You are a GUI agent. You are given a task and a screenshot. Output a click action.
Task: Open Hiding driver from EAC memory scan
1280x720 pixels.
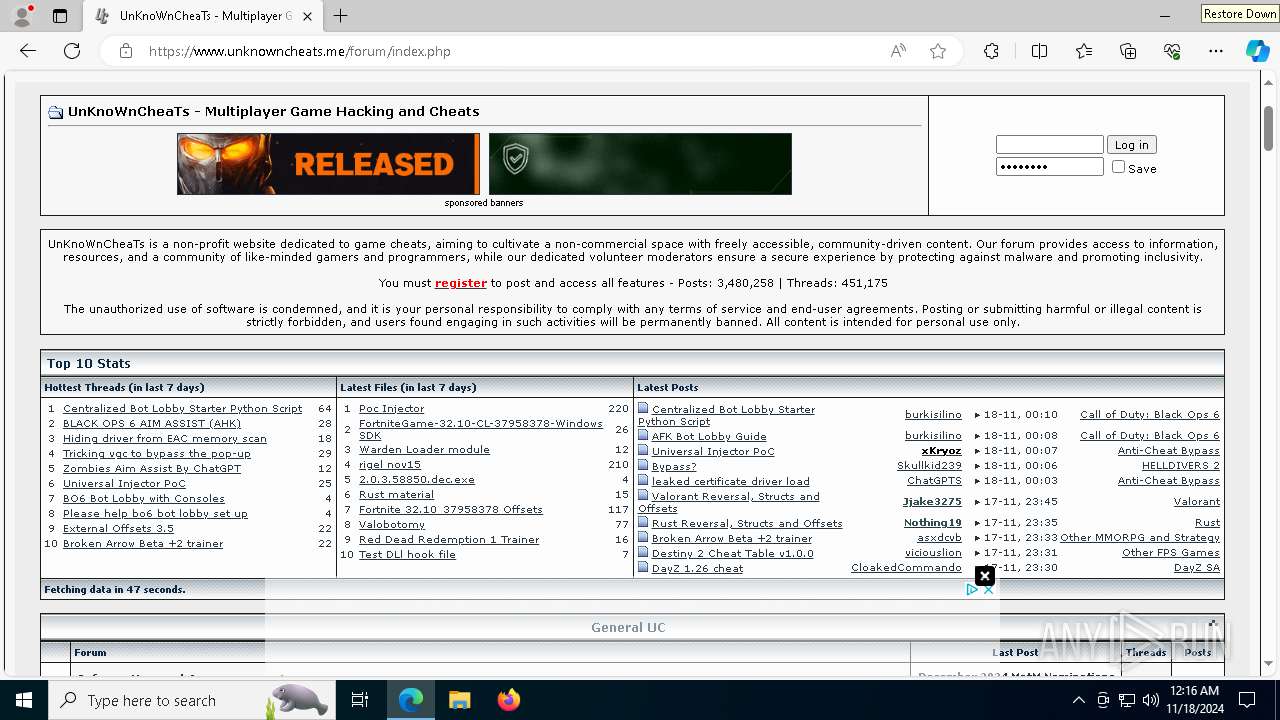tap(165, 438)
